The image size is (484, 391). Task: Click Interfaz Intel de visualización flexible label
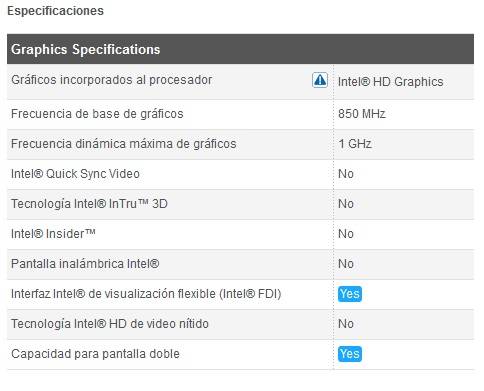(x=146, y=294)
